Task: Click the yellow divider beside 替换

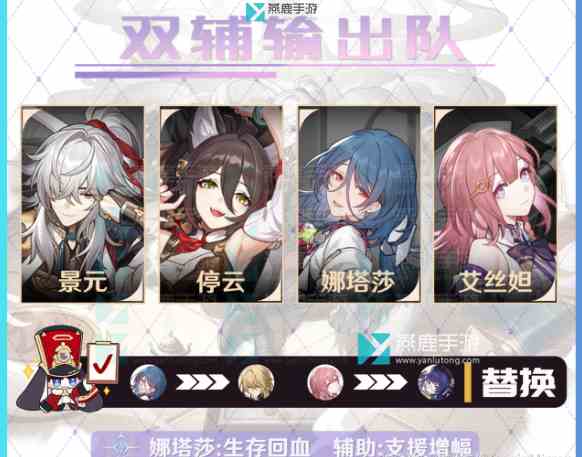Action: click(x=468, y=383)
